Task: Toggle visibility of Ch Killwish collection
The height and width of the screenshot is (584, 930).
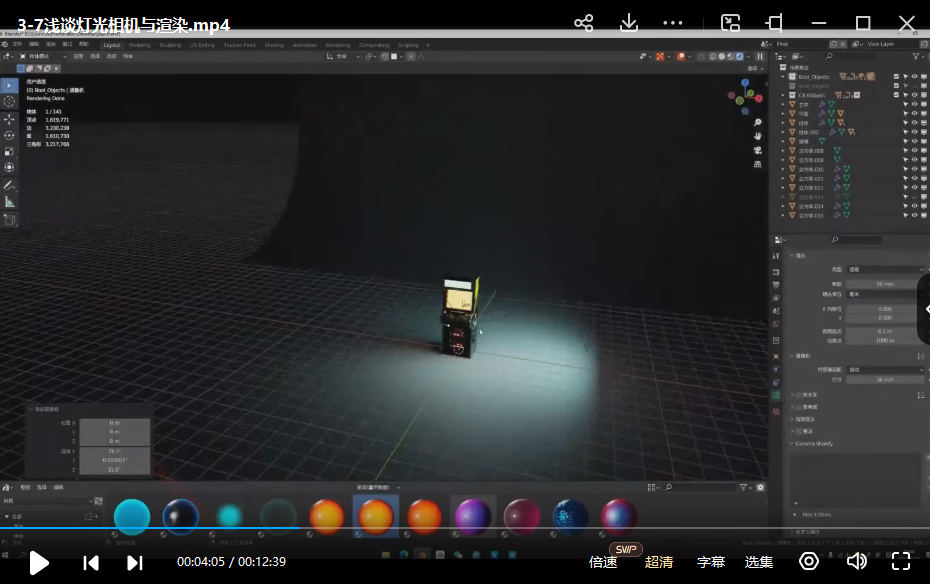Action: coord(914,95)
